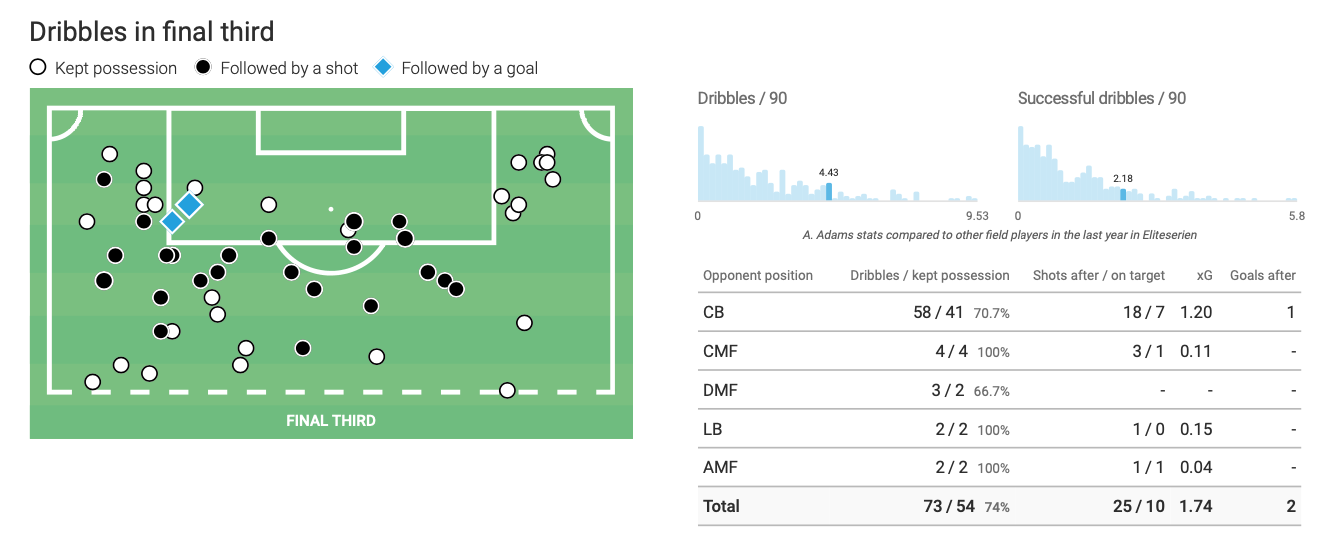Sort by the Opponent position column header
Viewport: 1333px width, 547px height.
[757, 275]
